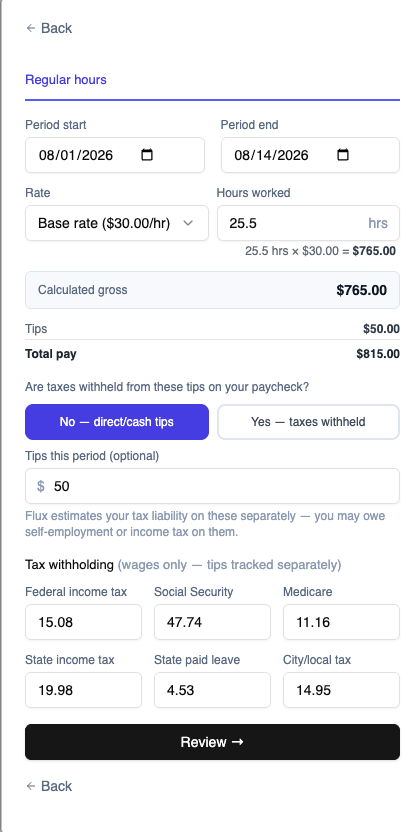Click the Calculated gross summary box
419x832 pixels.
click(x=212, y=290)
